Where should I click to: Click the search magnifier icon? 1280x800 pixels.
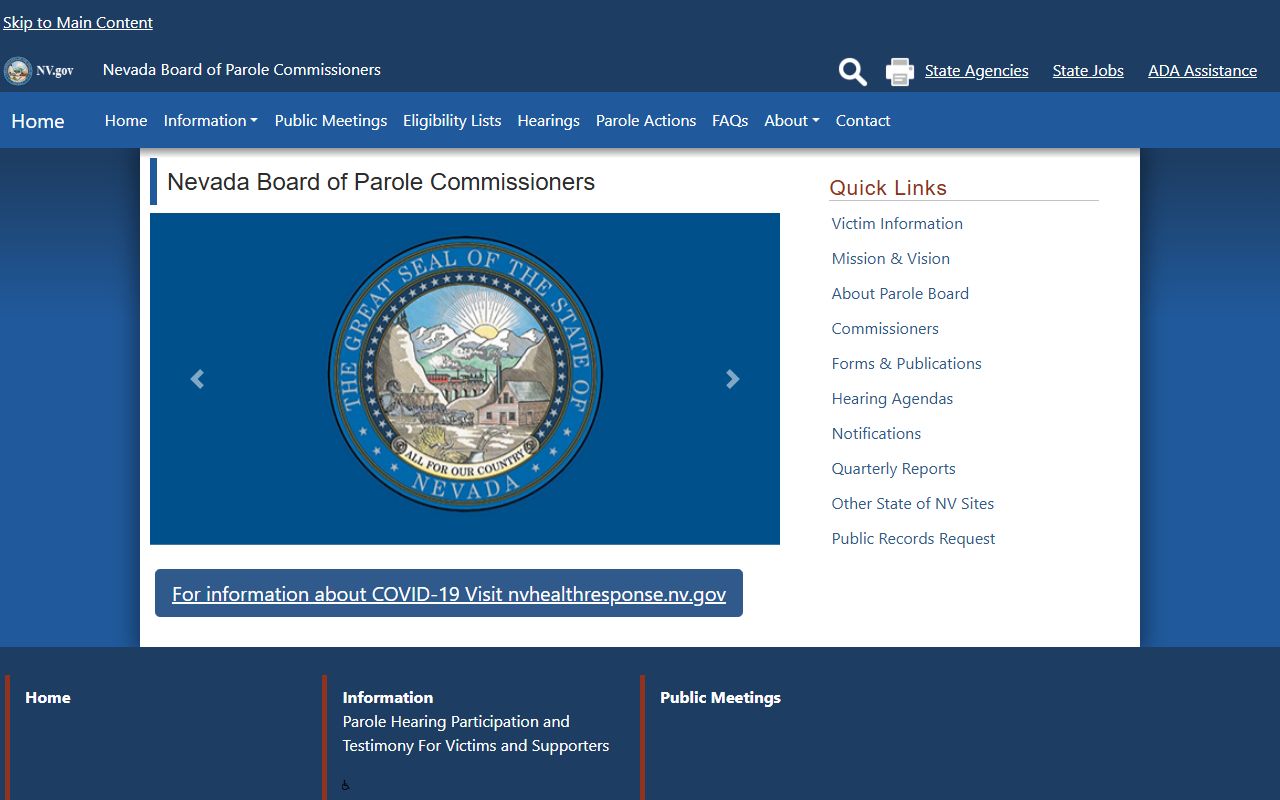853,71
